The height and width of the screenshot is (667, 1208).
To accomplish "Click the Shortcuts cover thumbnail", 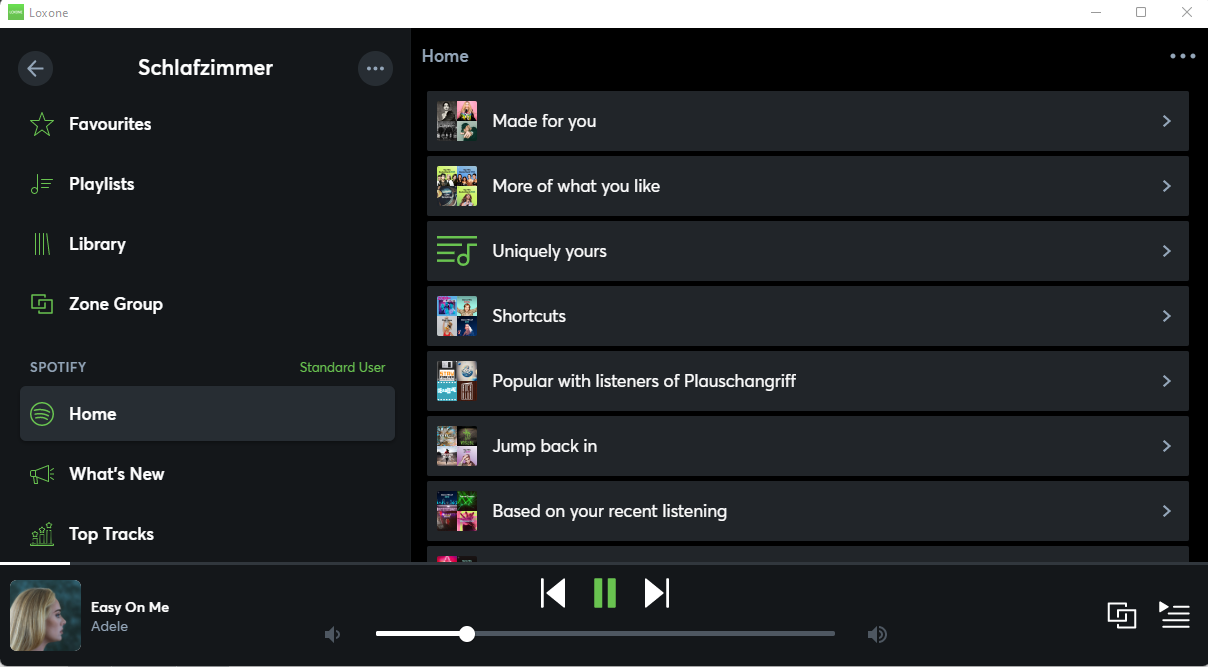I will click(457, 316).
